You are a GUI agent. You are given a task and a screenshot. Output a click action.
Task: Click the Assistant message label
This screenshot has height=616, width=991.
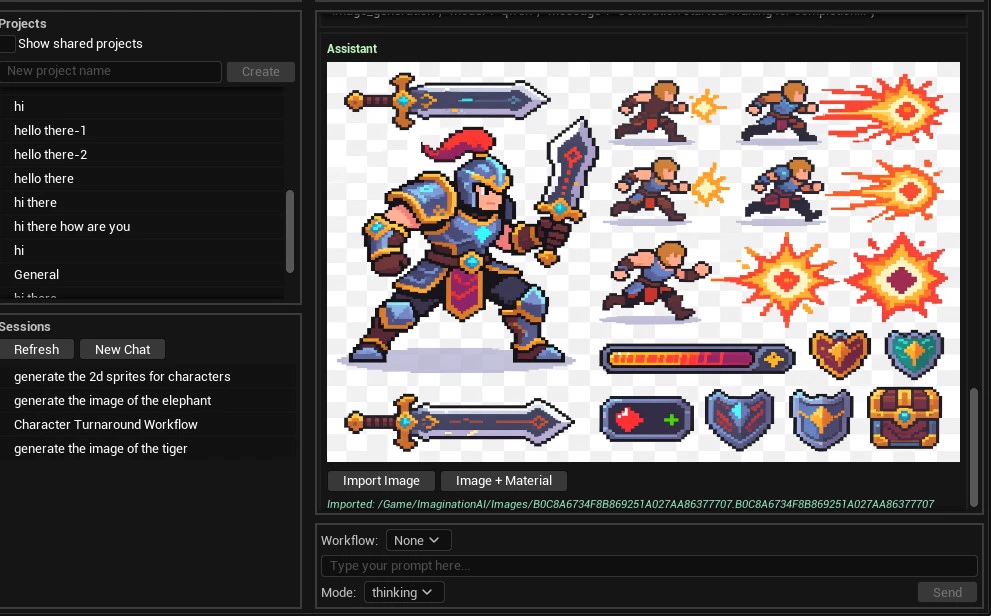coord(352,49)
